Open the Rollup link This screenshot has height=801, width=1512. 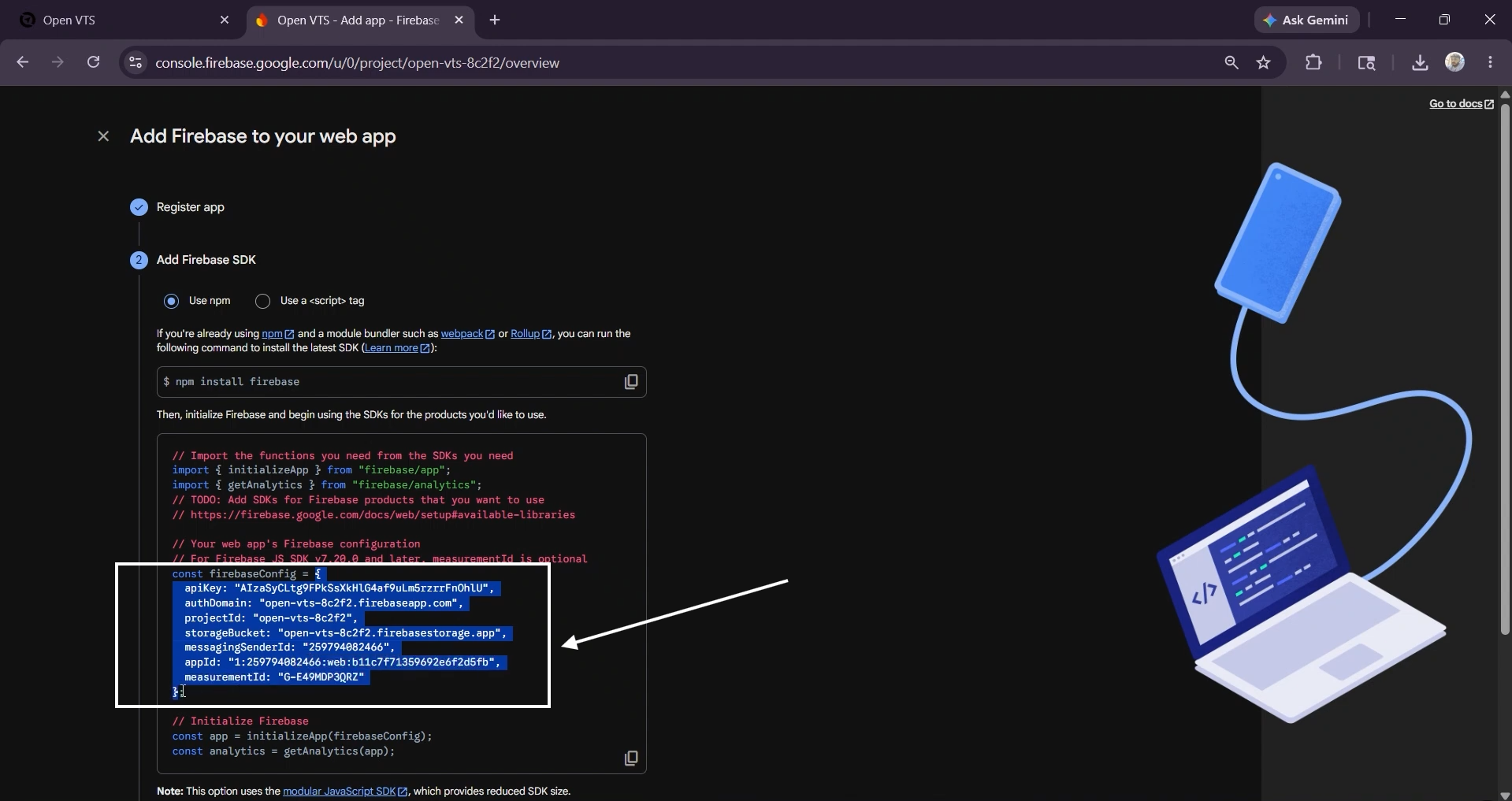[531, 334]
